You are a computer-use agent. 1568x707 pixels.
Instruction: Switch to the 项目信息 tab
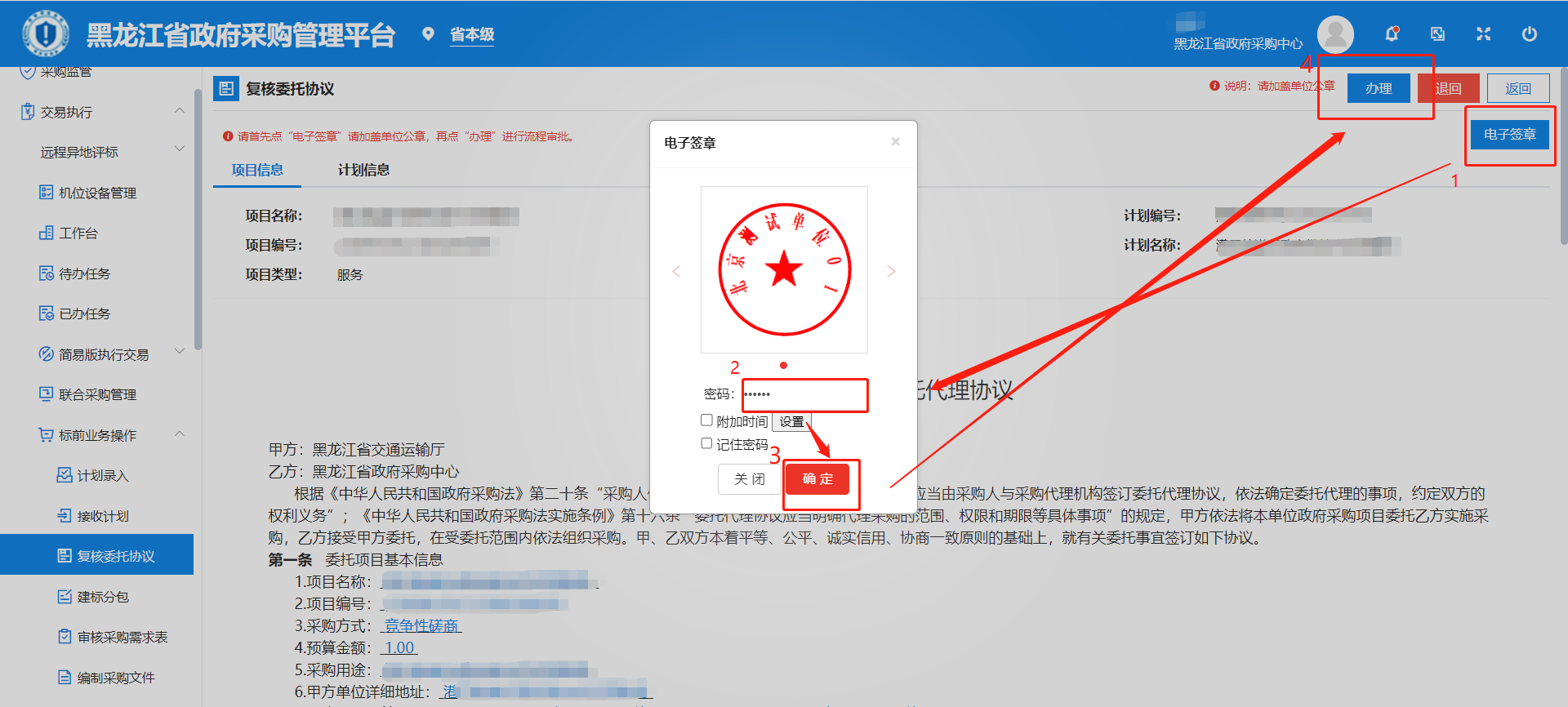(x=257, y=170)
